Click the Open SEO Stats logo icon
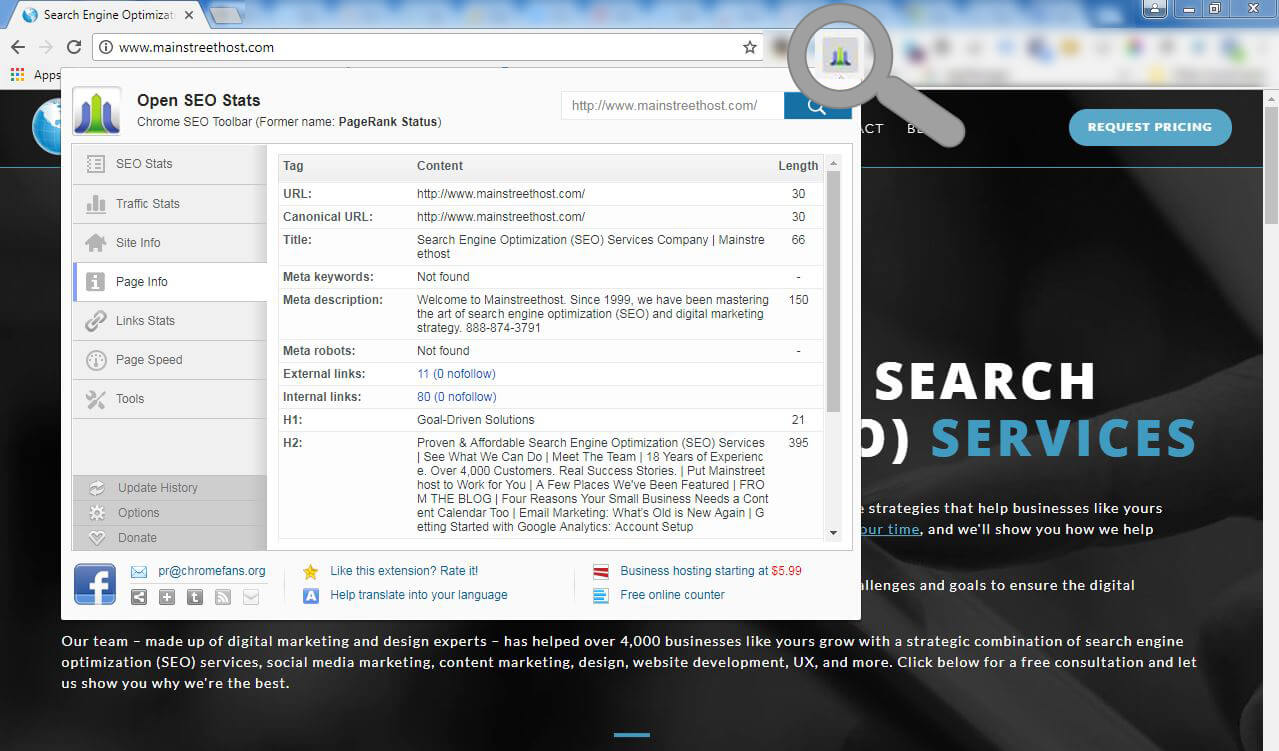Viewport: 1279px width, 751px height. click(x=97, y=110)
